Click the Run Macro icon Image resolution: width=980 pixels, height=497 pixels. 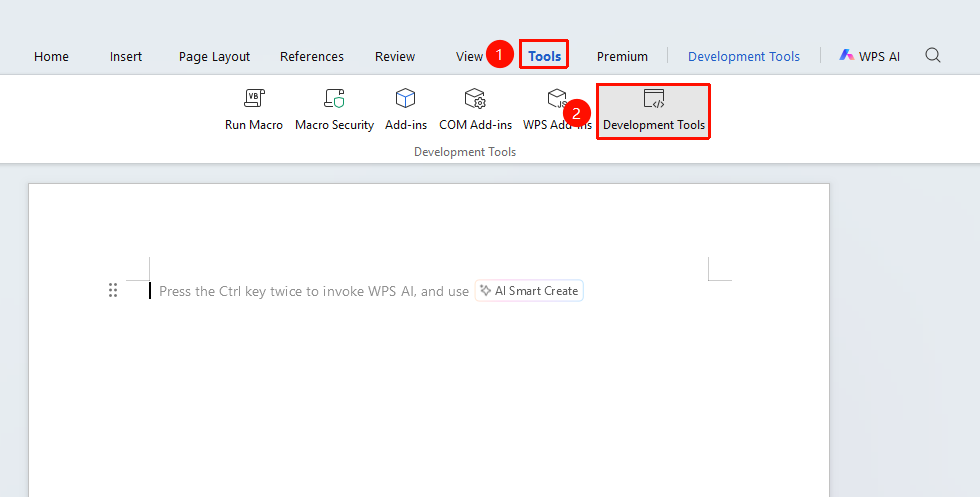(x=254, y=98)
